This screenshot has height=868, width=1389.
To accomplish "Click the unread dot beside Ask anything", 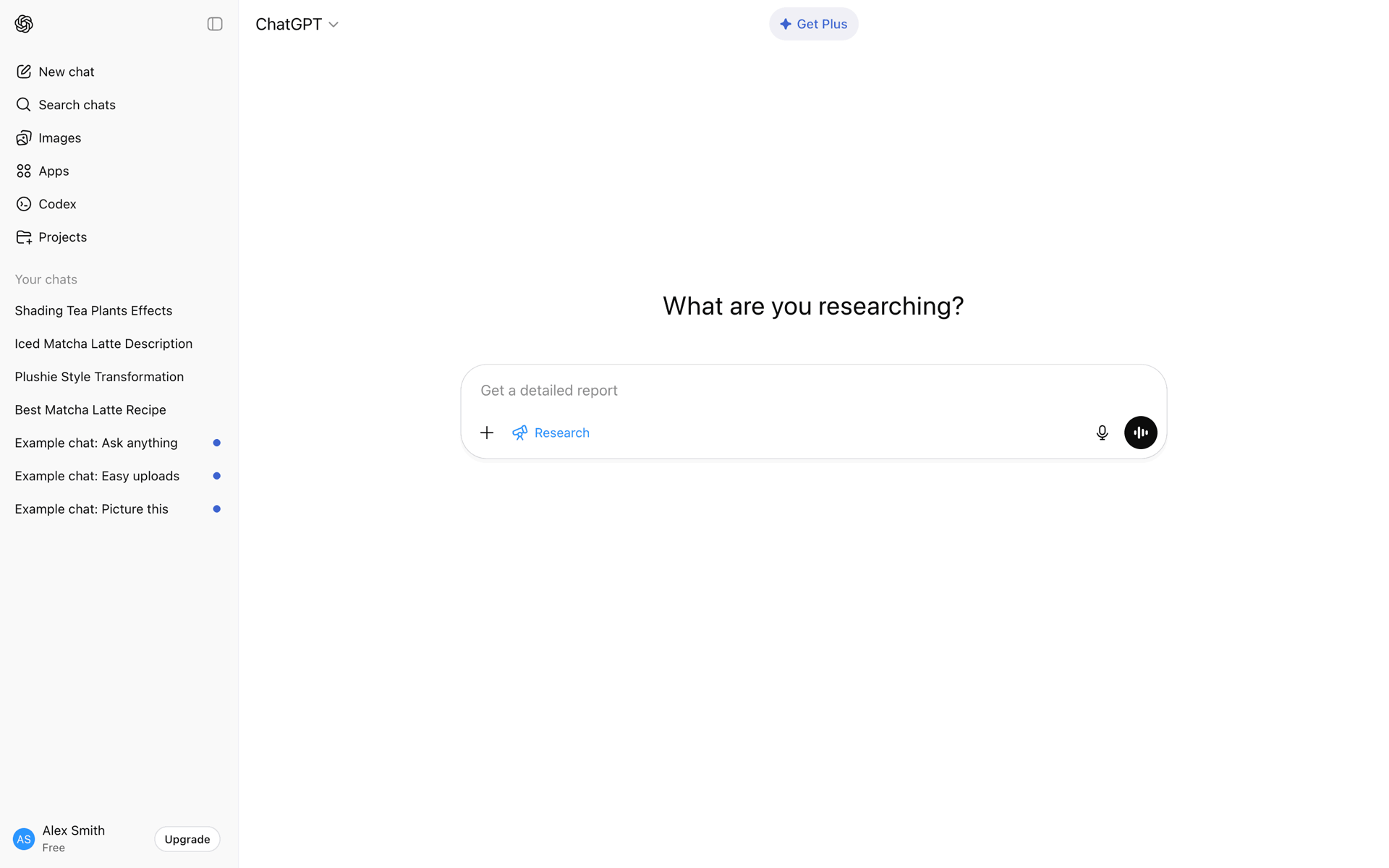I will click(x=216, y=443).
